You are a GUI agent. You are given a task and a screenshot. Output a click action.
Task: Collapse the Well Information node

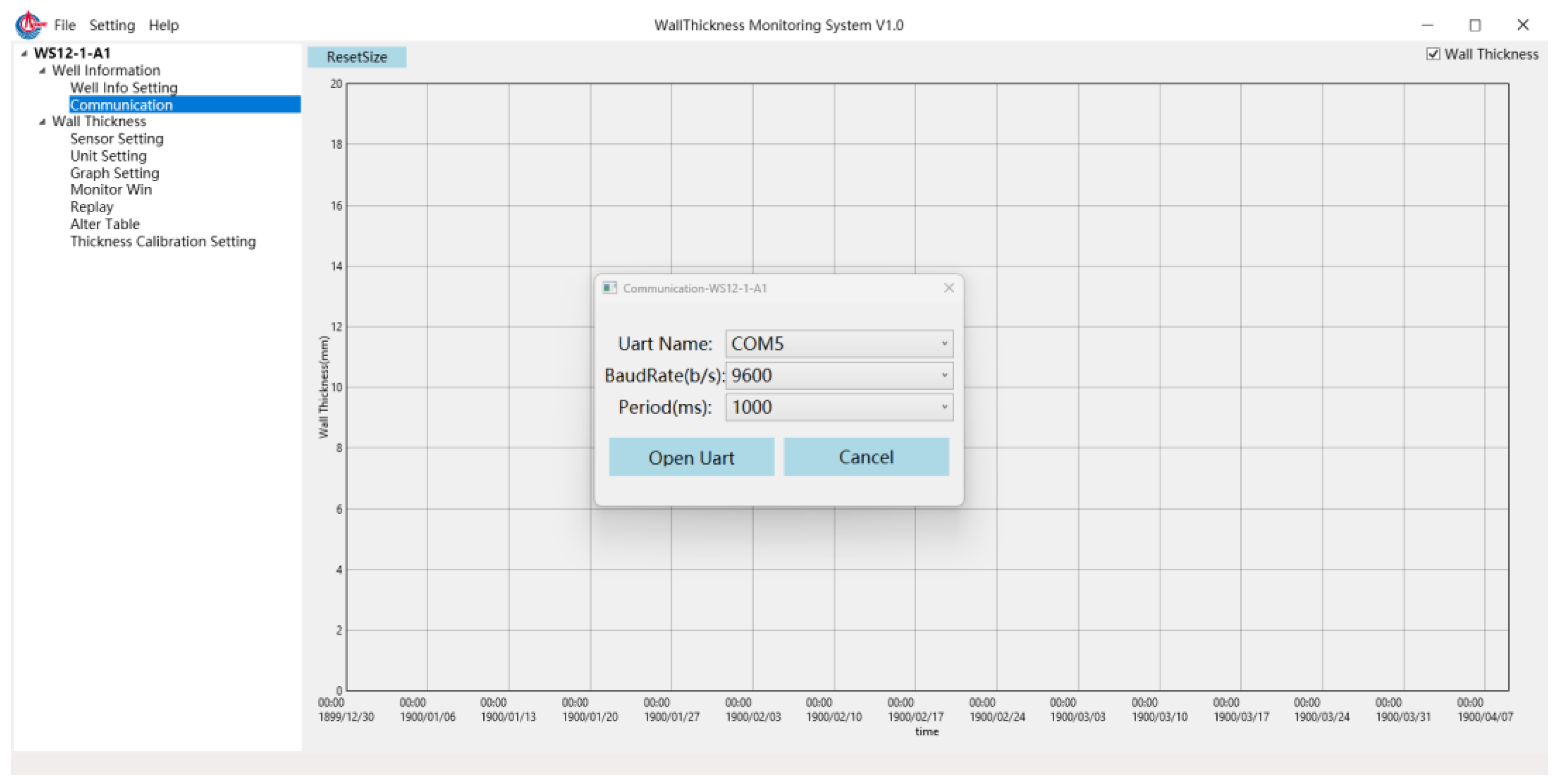click(x=42, y=71)
